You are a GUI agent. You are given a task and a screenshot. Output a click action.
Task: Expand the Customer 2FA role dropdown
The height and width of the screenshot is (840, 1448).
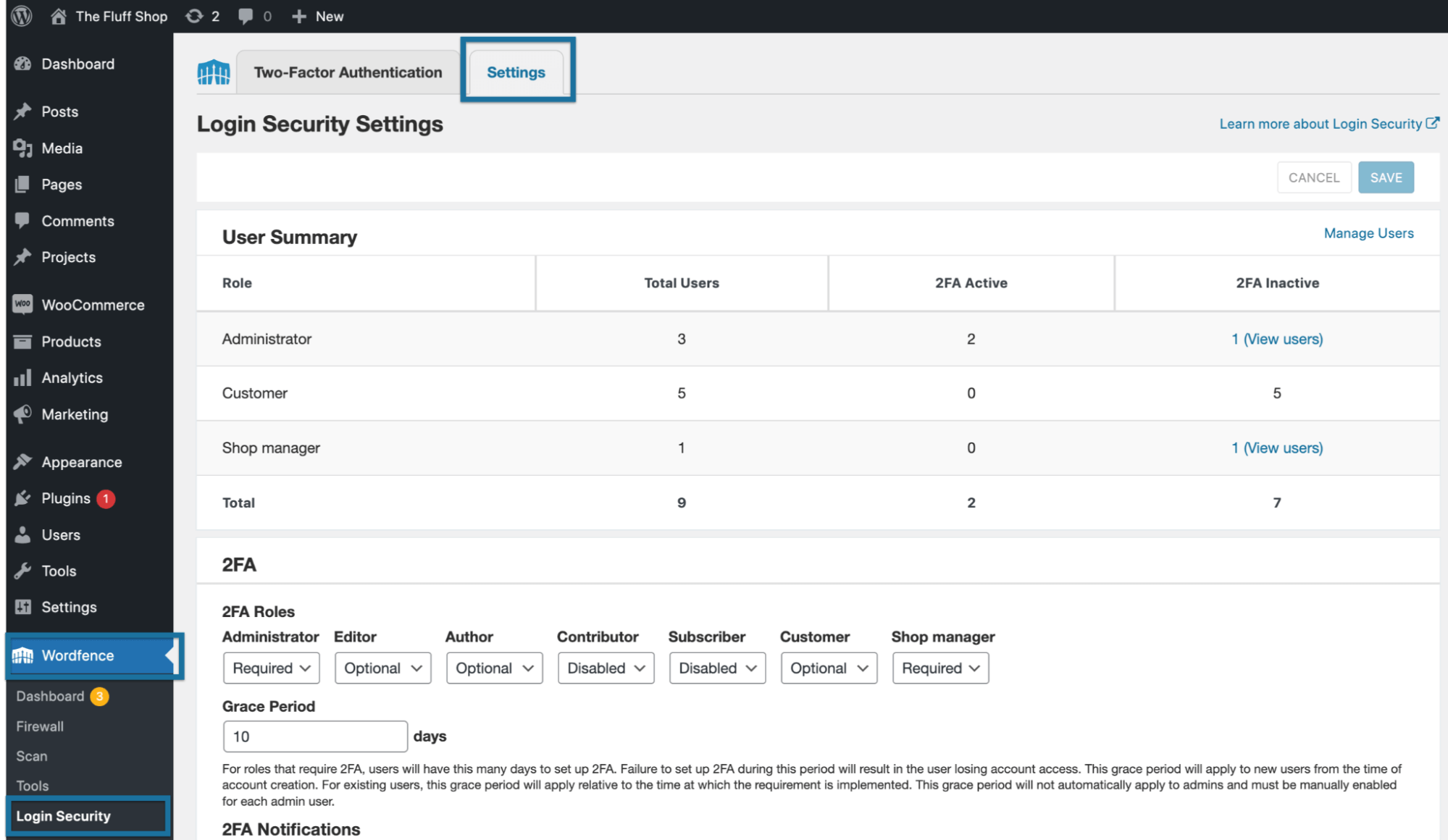click(829, 668)
